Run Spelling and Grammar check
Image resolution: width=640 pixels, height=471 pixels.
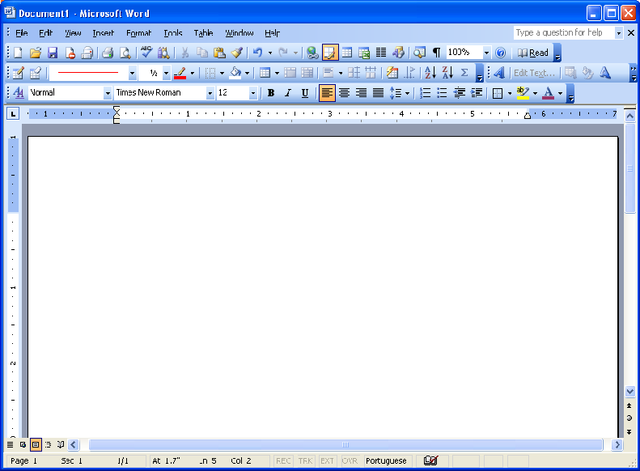146,53
